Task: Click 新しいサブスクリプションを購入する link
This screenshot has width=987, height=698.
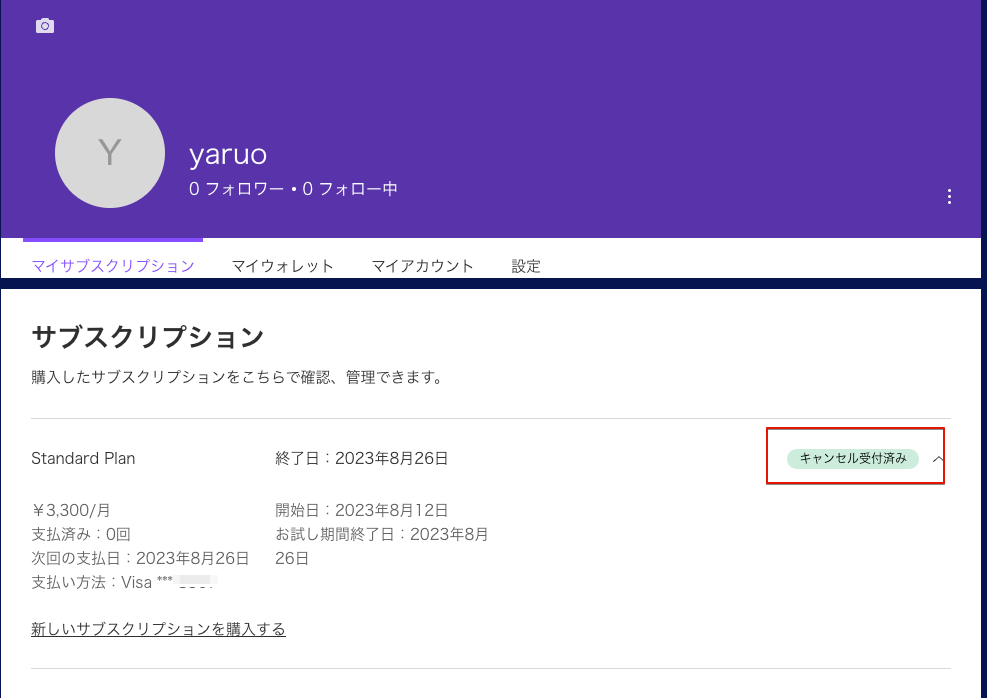Action: tap(158, 629)
